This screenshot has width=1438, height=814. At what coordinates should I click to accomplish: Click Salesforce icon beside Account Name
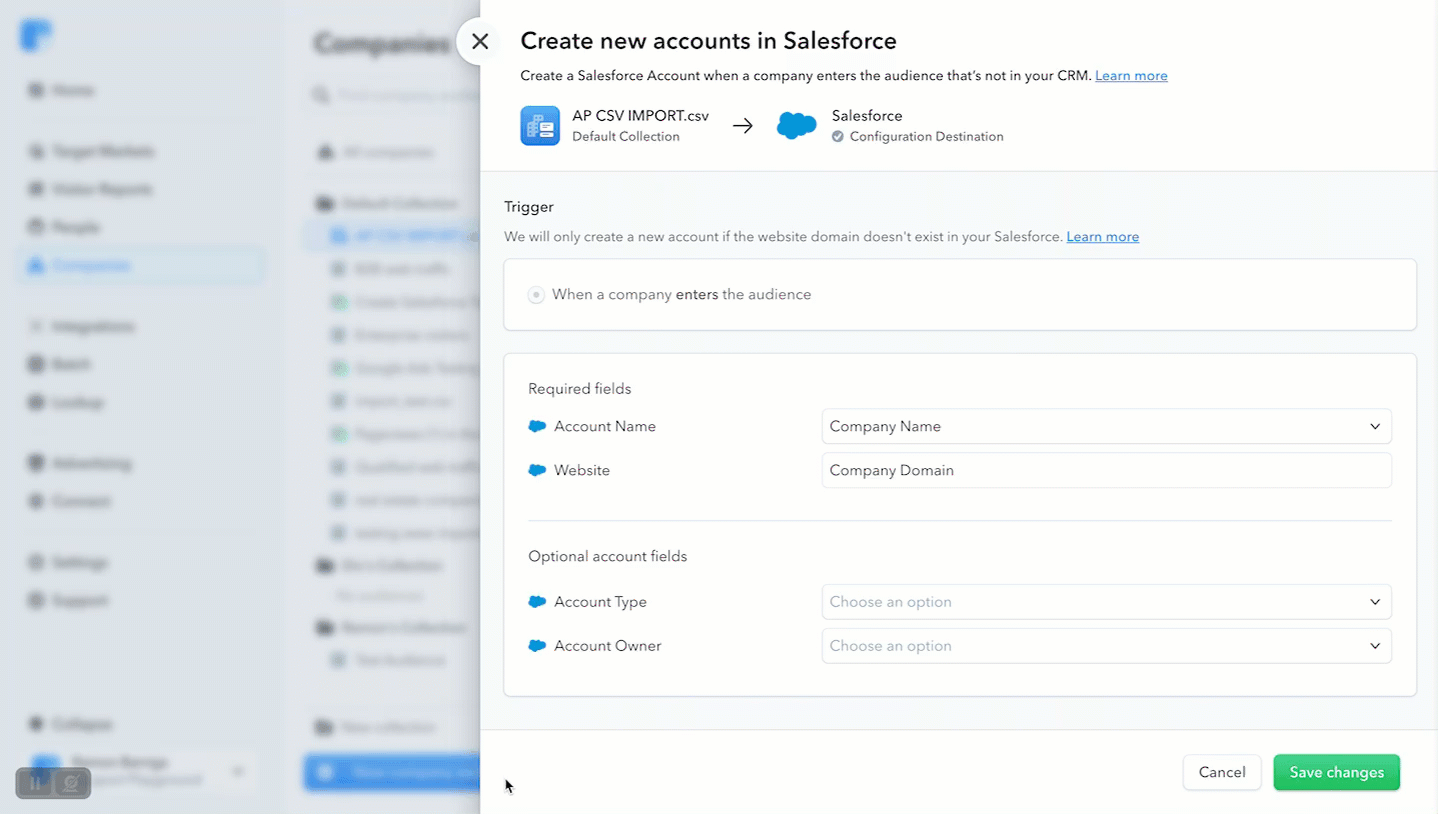pos(537,426)
